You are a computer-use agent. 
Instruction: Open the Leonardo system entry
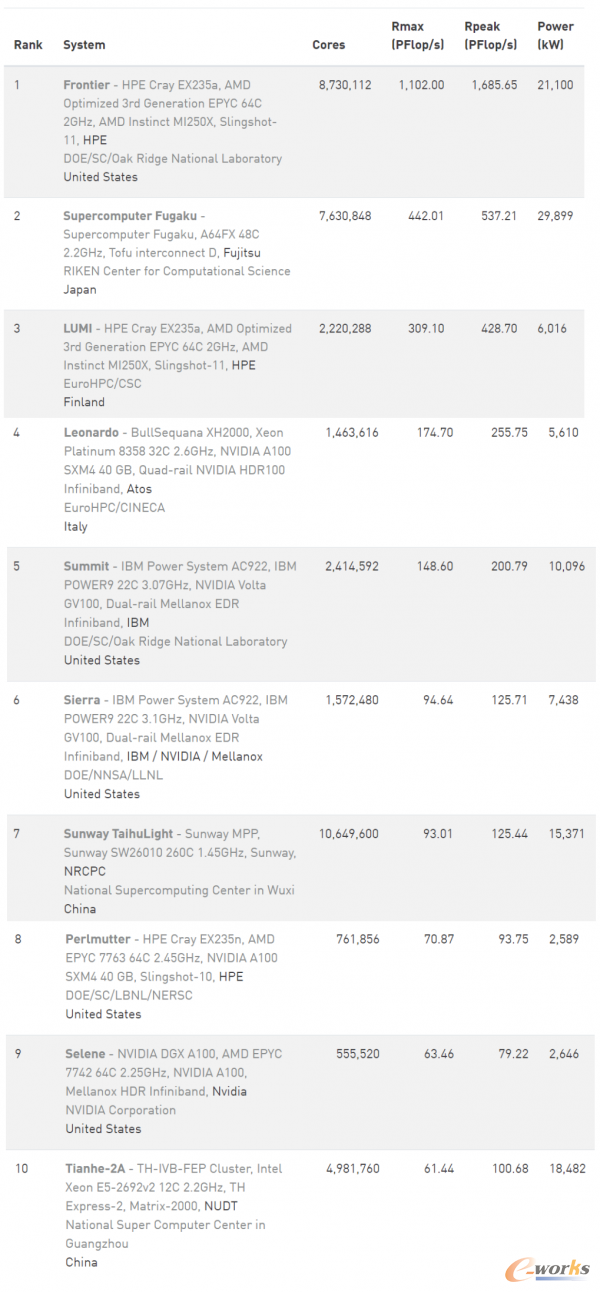click(91, 433)
